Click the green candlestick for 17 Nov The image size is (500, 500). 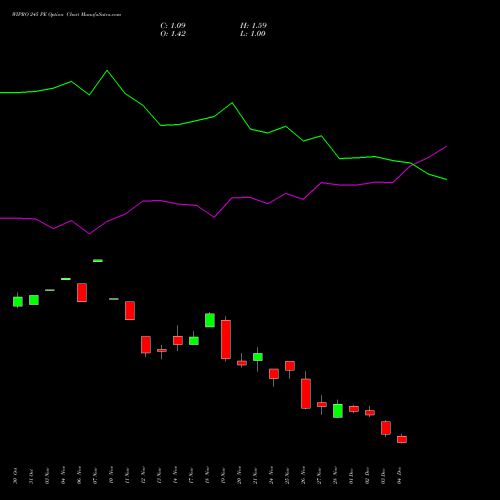click(x=194, y=341)
